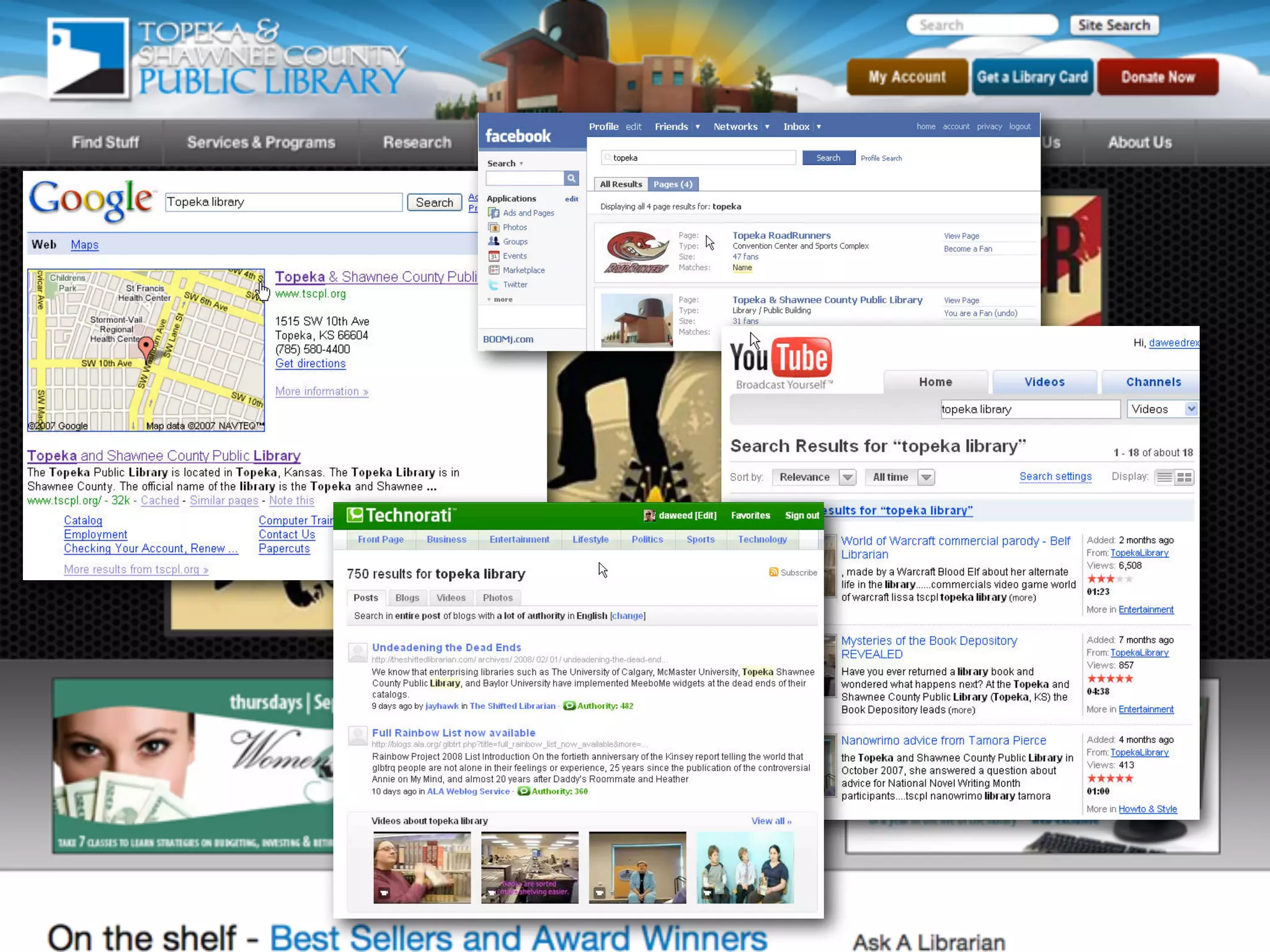The height and width of the screenshot is (952, 1270).
Task: Click the Facebook sidebar search magnifier icon
Action: [571, 178]
